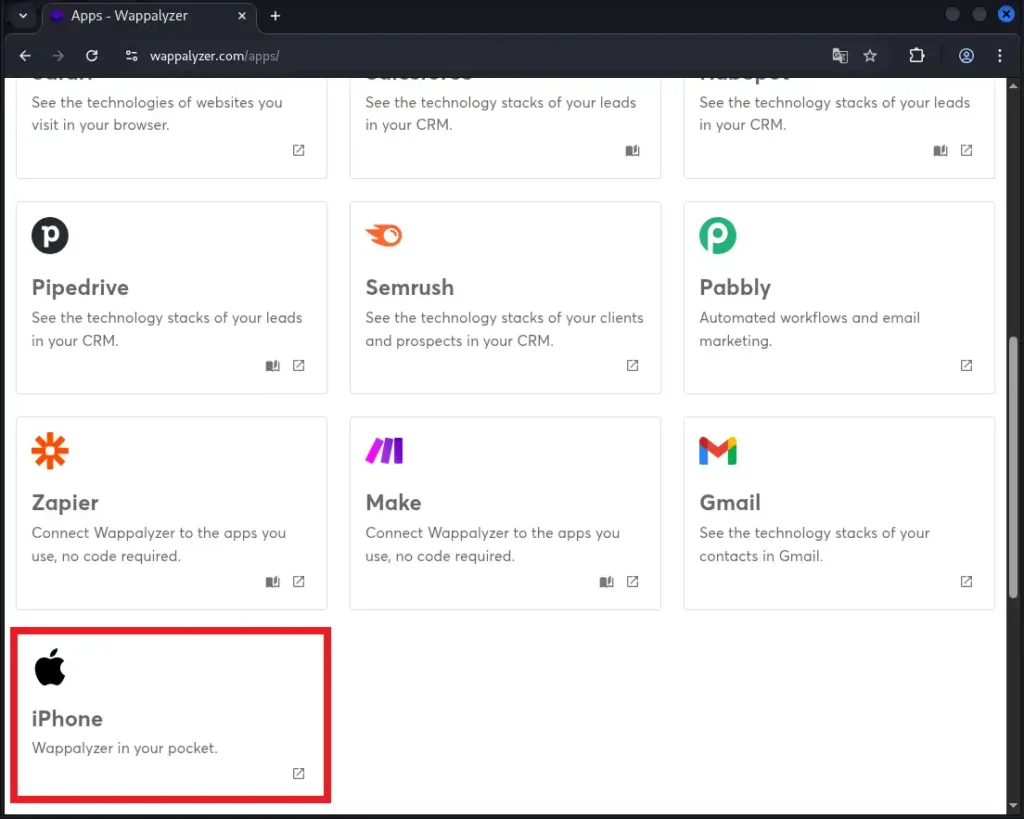Click the Zapier orange asterisk logo

pyautogui.click(x=50, y=452)
